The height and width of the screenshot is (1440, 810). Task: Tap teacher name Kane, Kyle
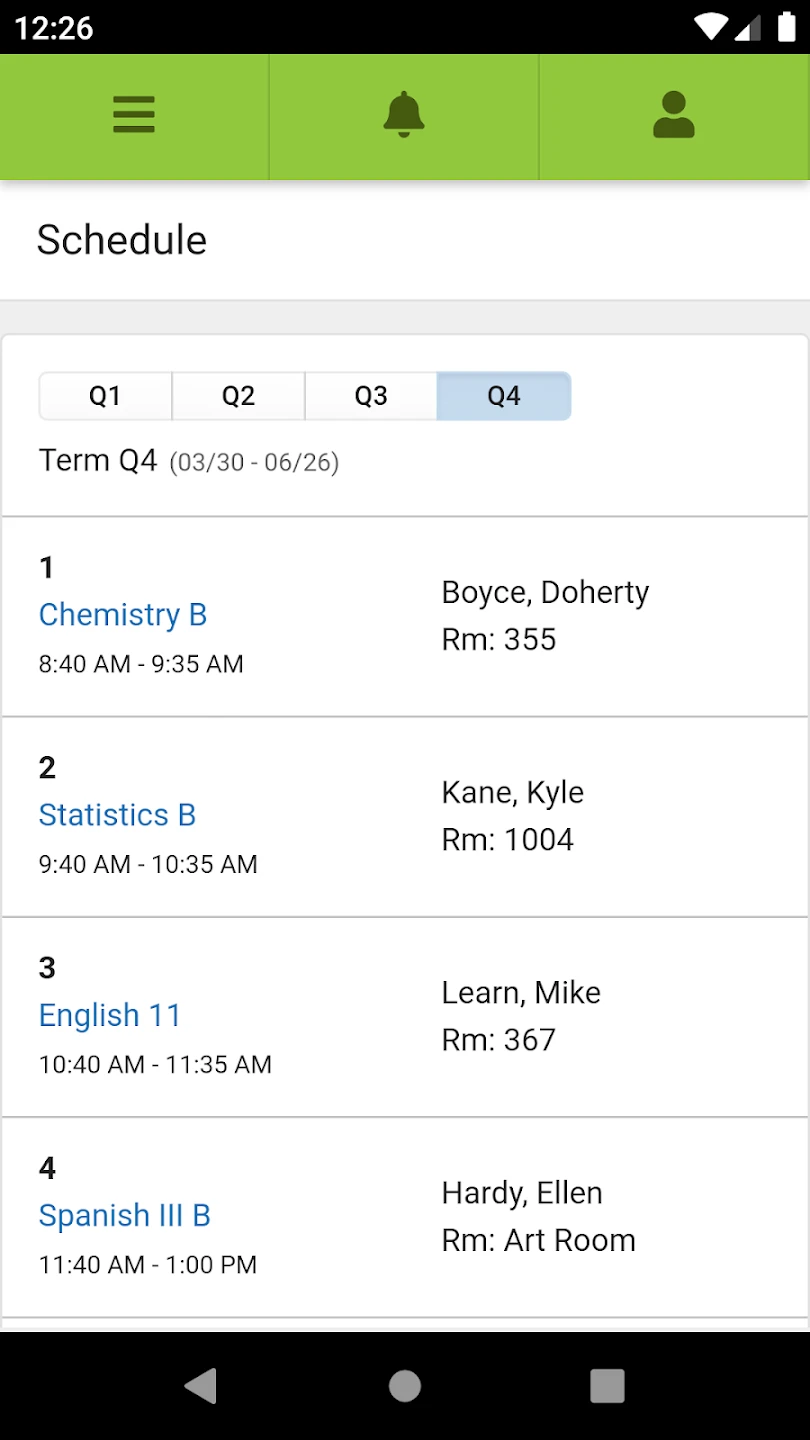(512, 792)
